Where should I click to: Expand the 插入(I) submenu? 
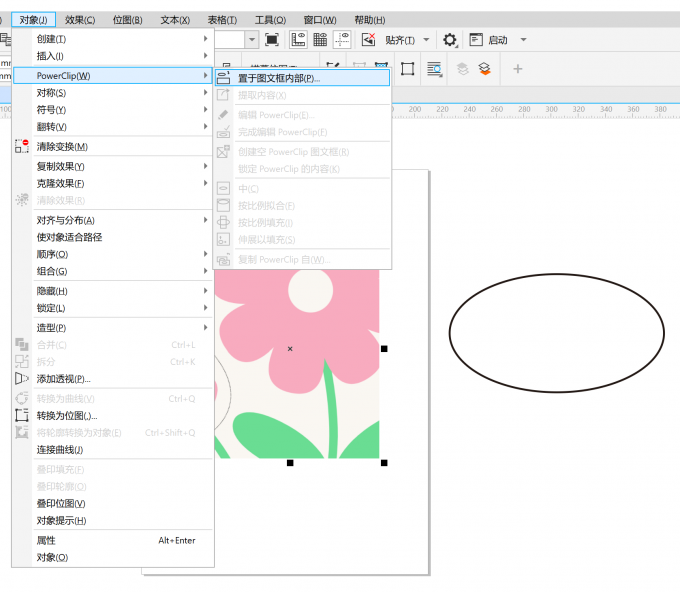pyautogui.click(x=113, y=56)
